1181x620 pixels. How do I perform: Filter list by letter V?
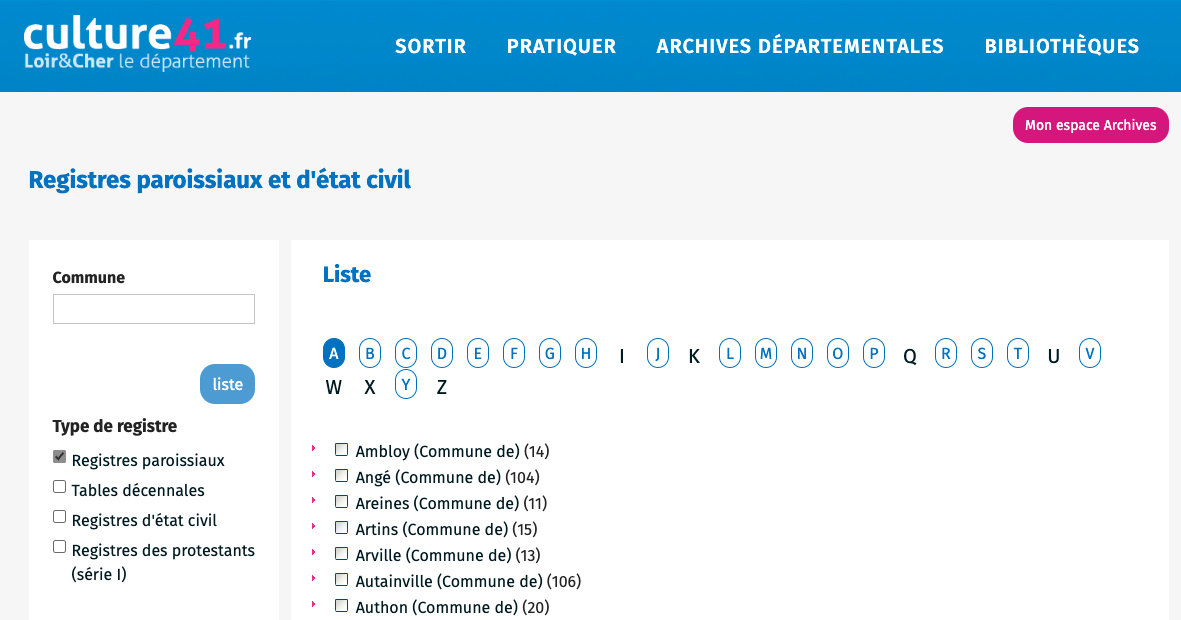(1090, 353)
